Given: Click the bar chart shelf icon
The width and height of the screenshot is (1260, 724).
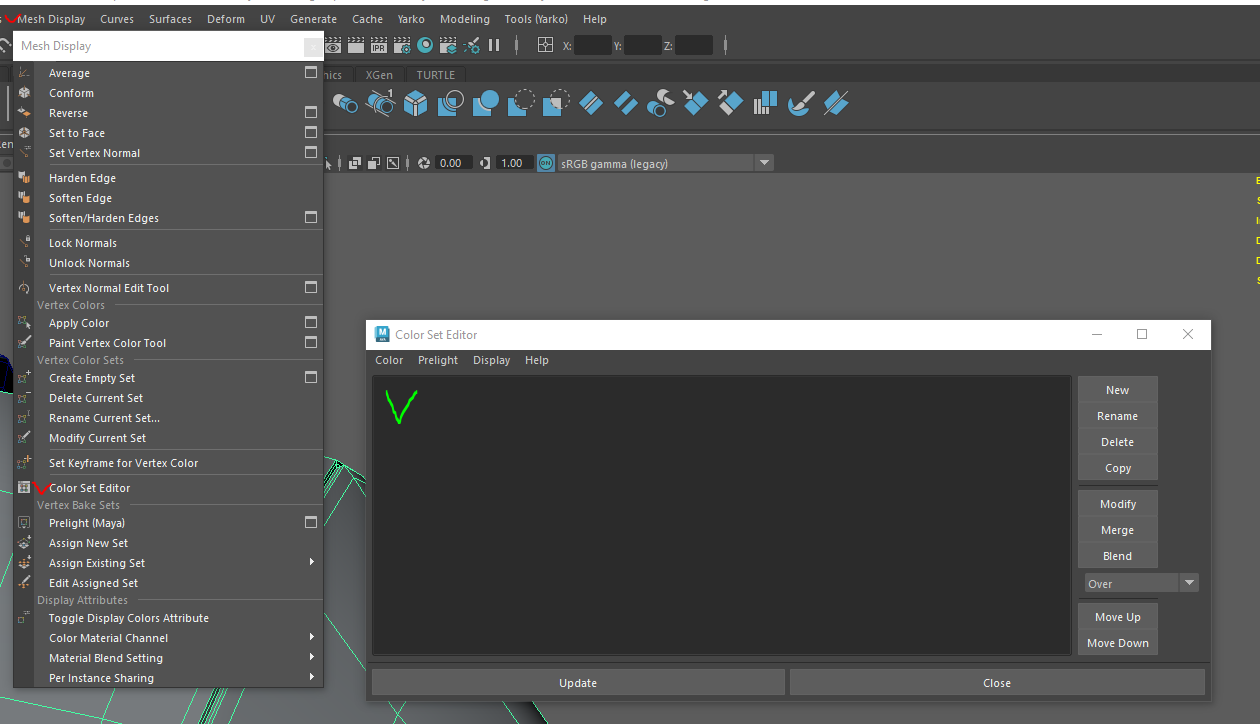Looking at the screenshot, I should click(765, 103).
